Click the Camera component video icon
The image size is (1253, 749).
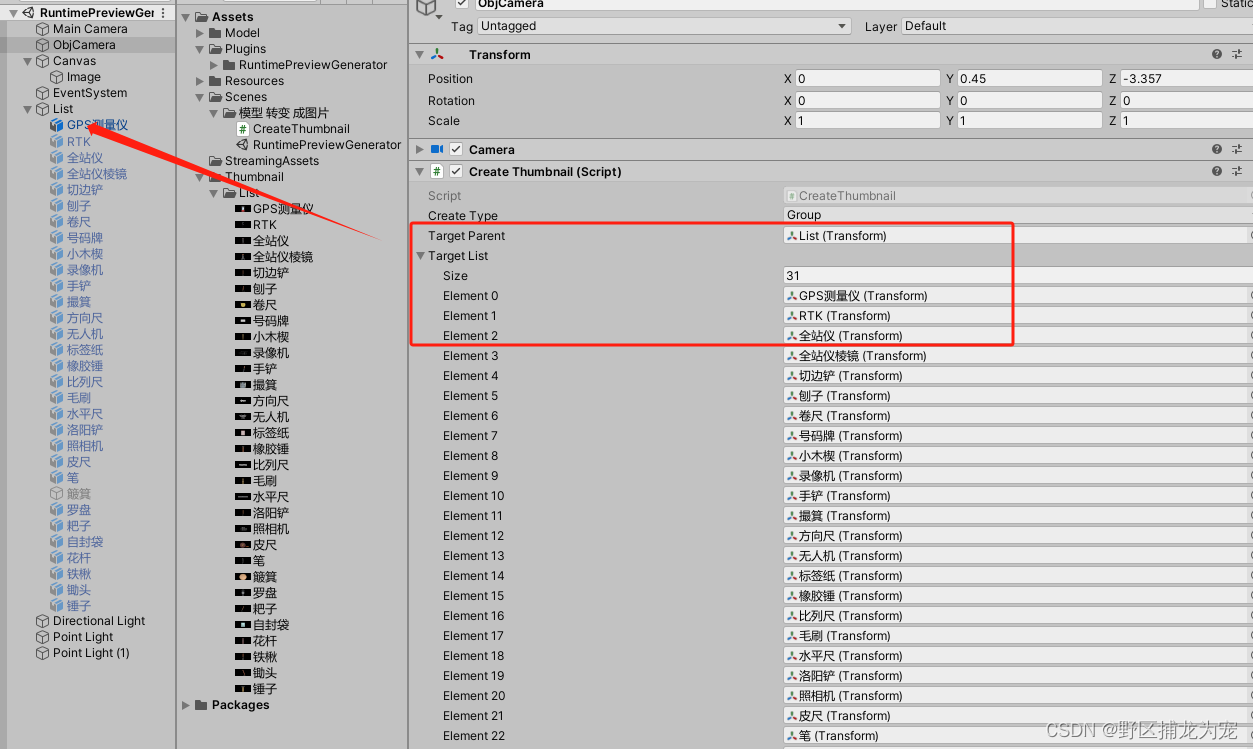[437, 149]
